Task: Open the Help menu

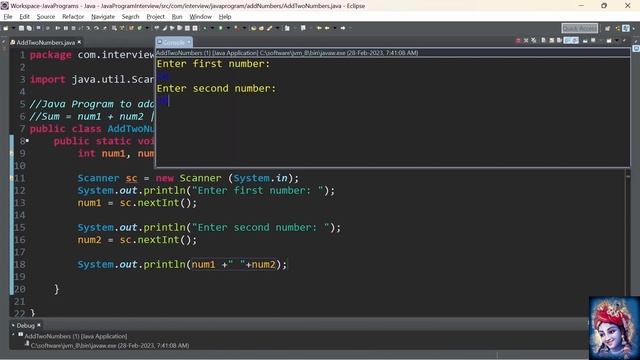Action: click(225, 17)
